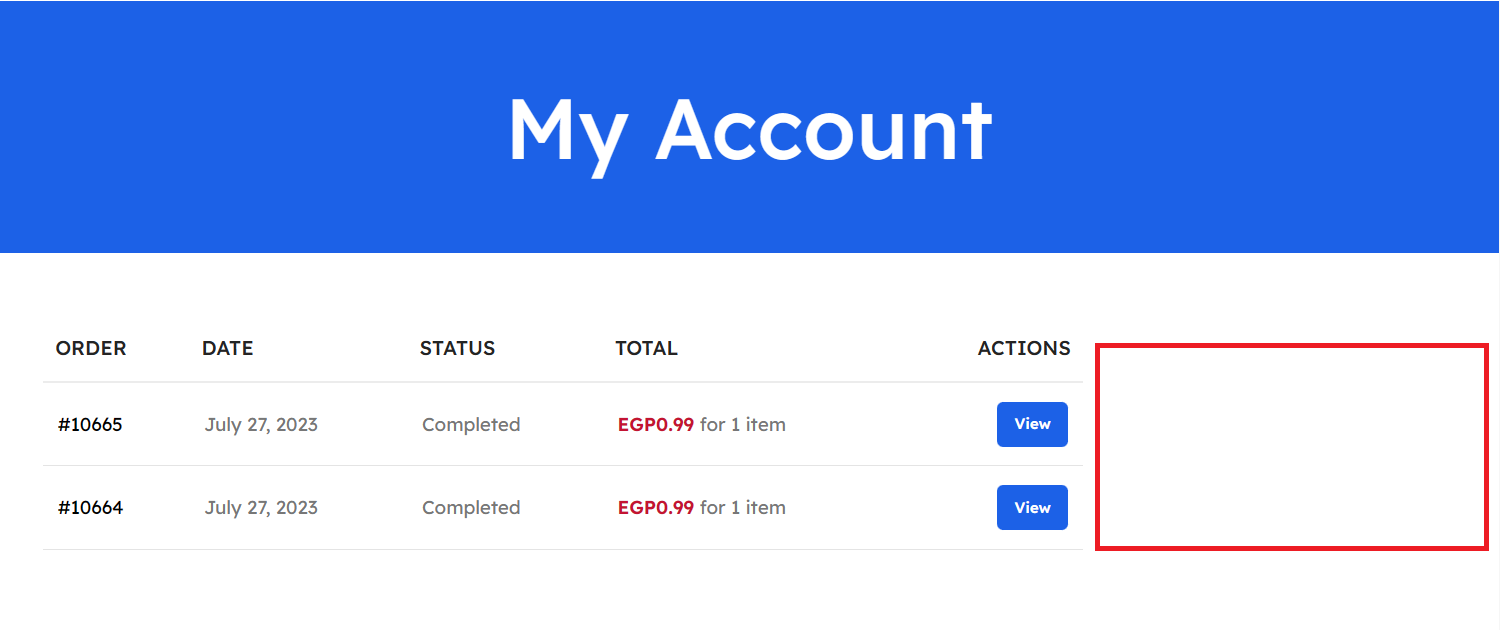The width and height of the screenshot is (1500, 630).
Task: Click the ACTIONS column header
Action: [x=1024, y=348]
